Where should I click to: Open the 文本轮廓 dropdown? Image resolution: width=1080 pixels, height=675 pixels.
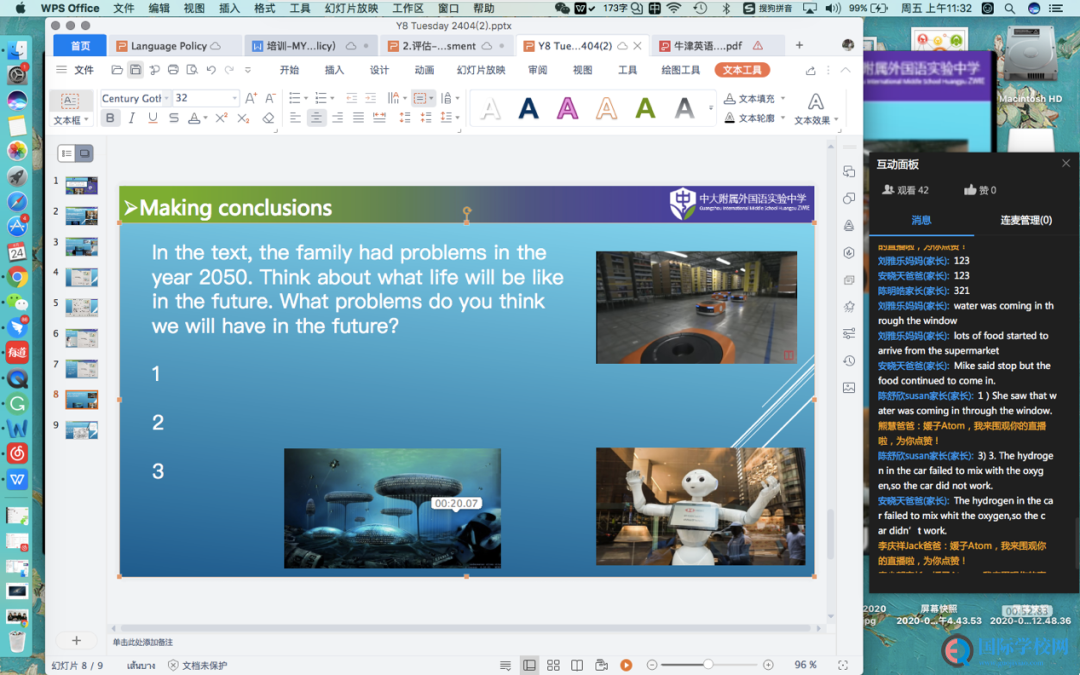click(783, 118)
